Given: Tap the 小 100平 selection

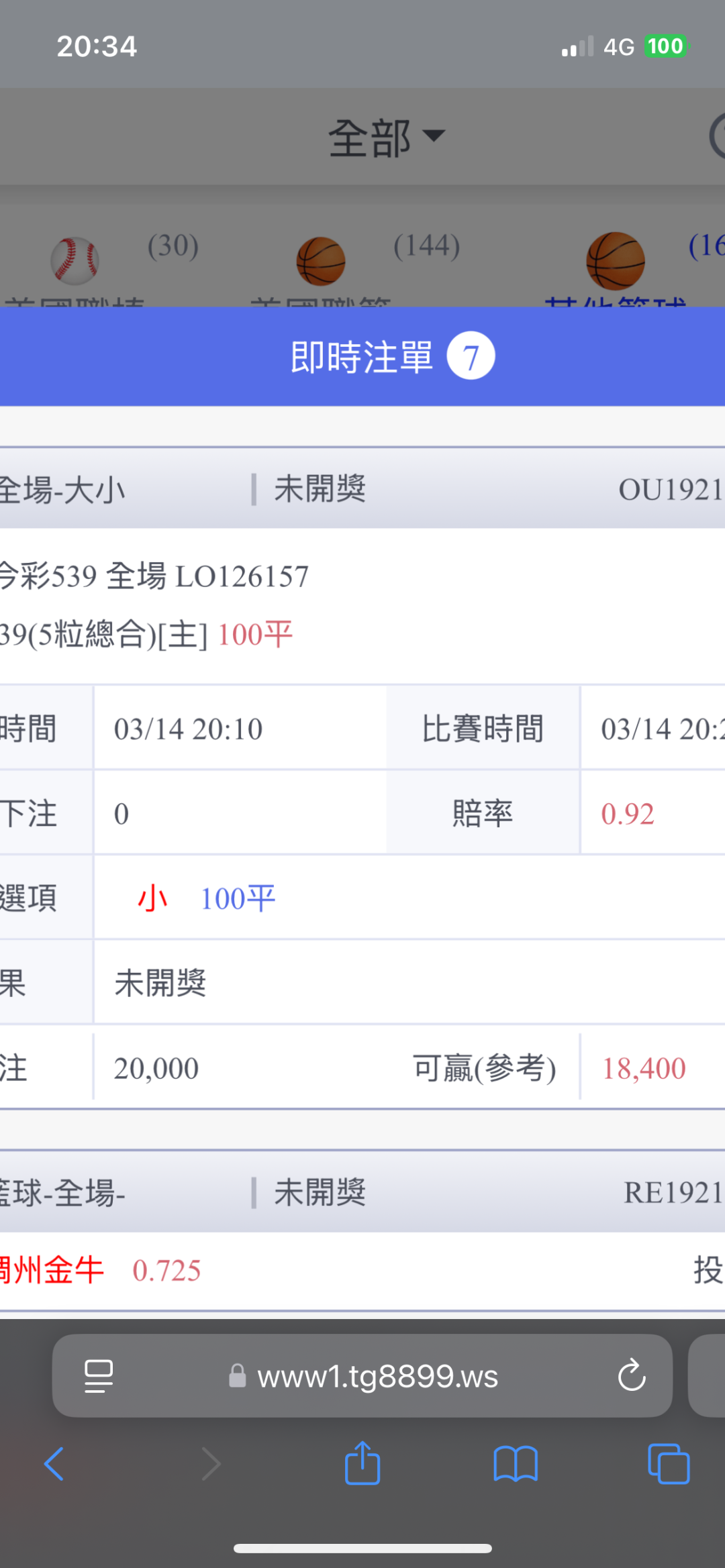Looking at the screenshot, I should 206,898.
